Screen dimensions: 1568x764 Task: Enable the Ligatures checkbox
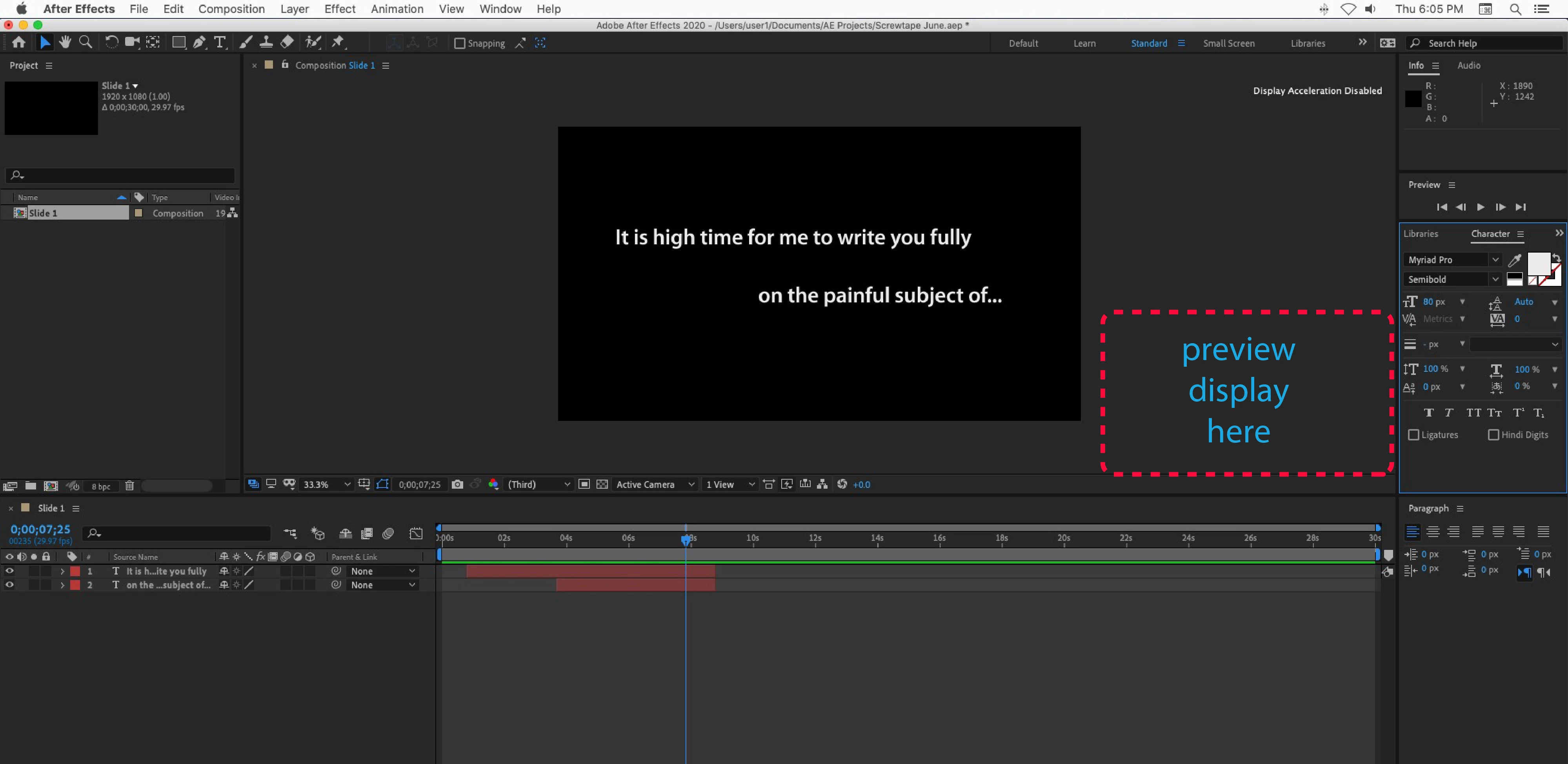[1414, 435]
